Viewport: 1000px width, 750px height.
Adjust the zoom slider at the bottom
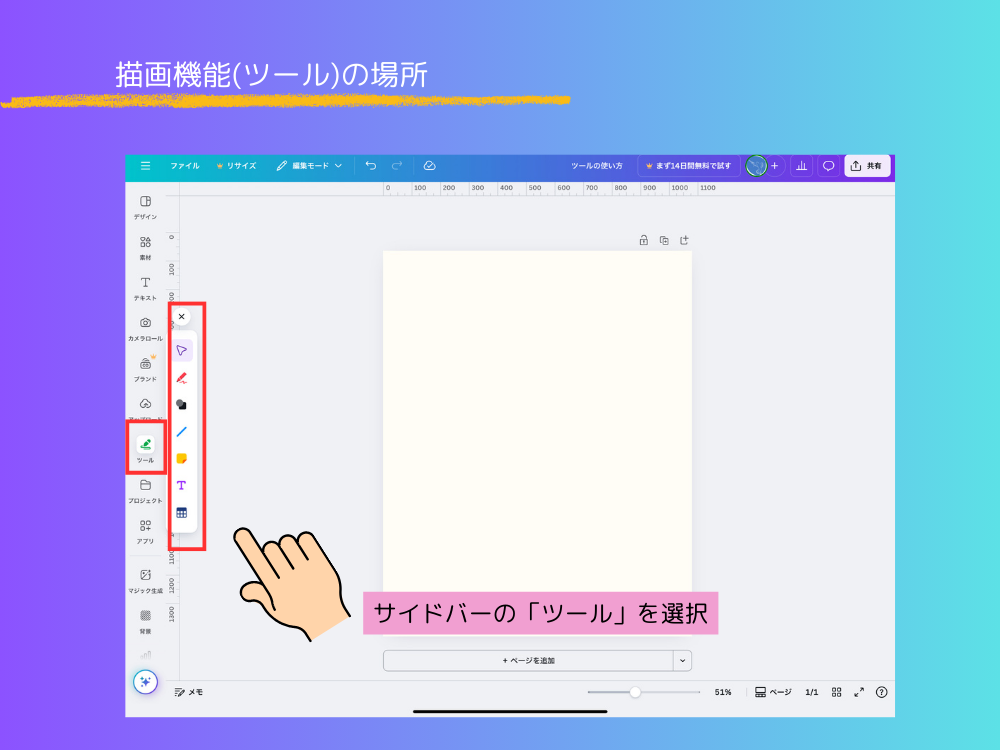coord(637,691)
